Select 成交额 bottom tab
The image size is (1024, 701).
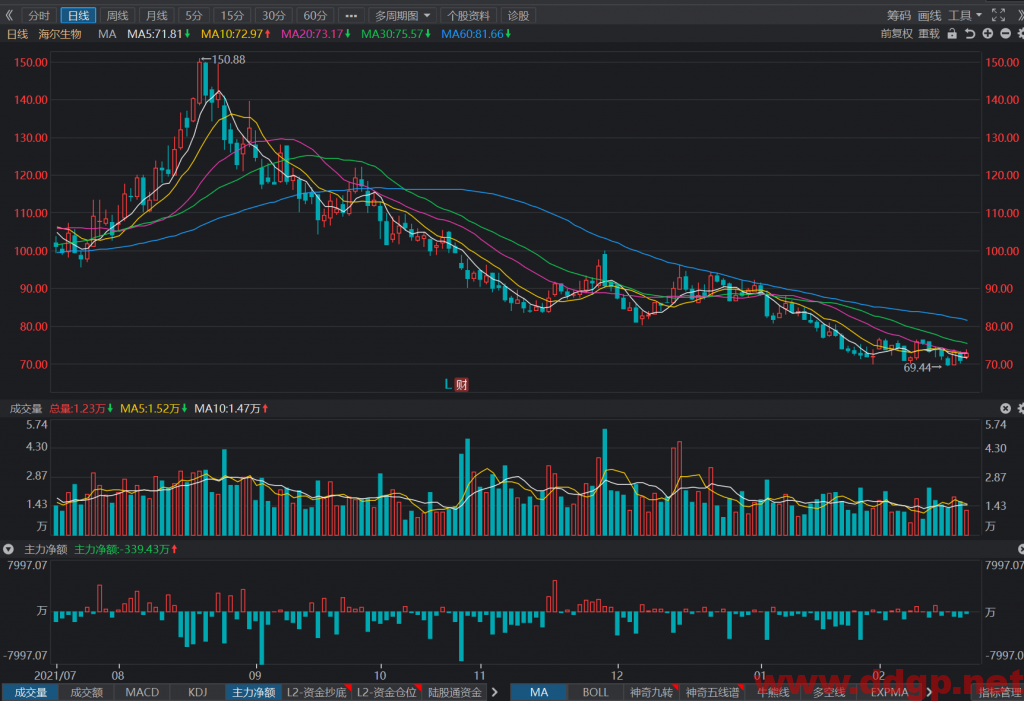(x=87, y=693)
